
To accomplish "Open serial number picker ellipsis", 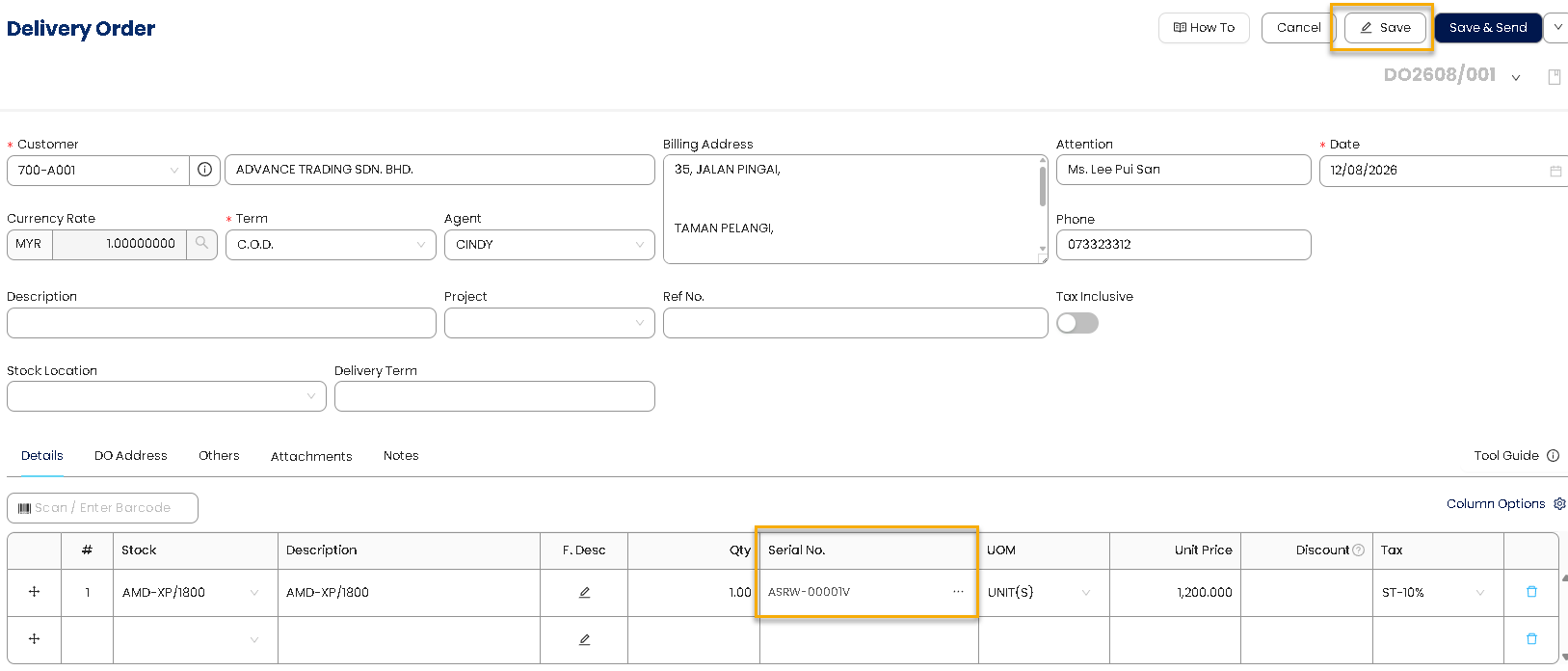I will pyautogui.click(x=958, y=592).
